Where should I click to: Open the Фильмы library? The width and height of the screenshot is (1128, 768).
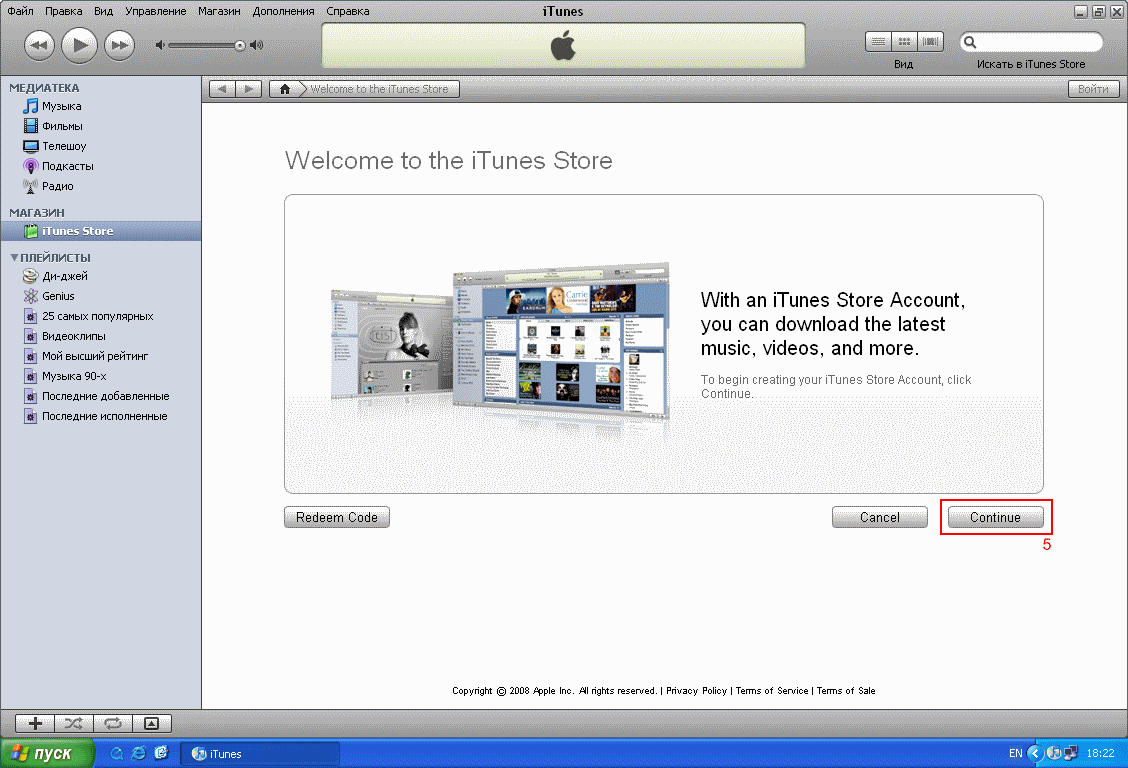coord(62,126)
